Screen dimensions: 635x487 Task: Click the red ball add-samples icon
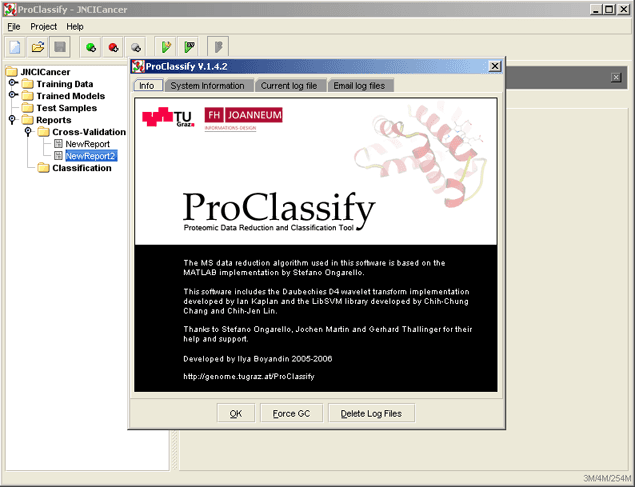[x=113, y=47]
